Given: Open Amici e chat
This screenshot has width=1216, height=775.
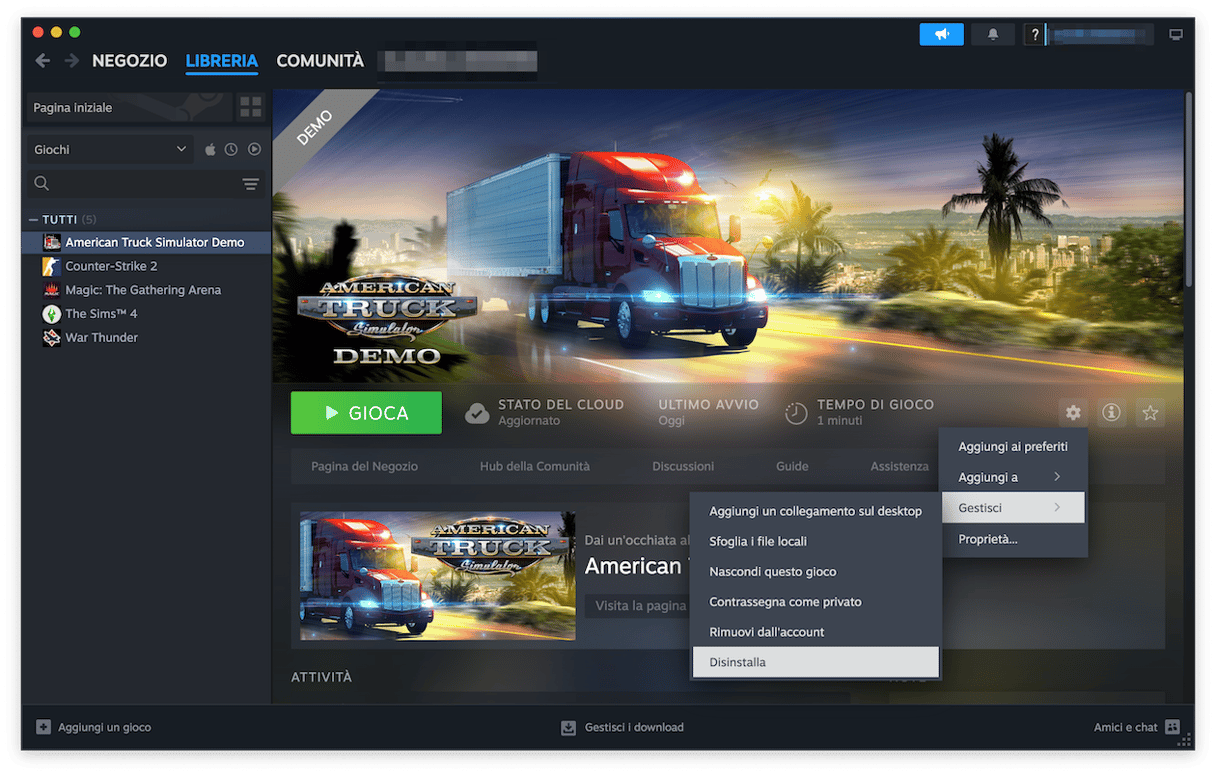Looking at the screenshot, I should 1126,727.
